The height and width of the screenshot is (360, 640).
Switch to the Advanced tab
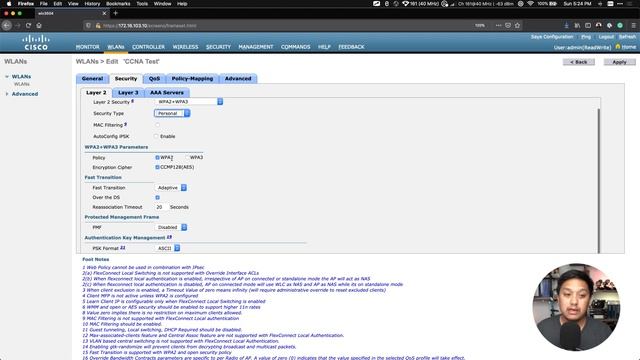238,78
